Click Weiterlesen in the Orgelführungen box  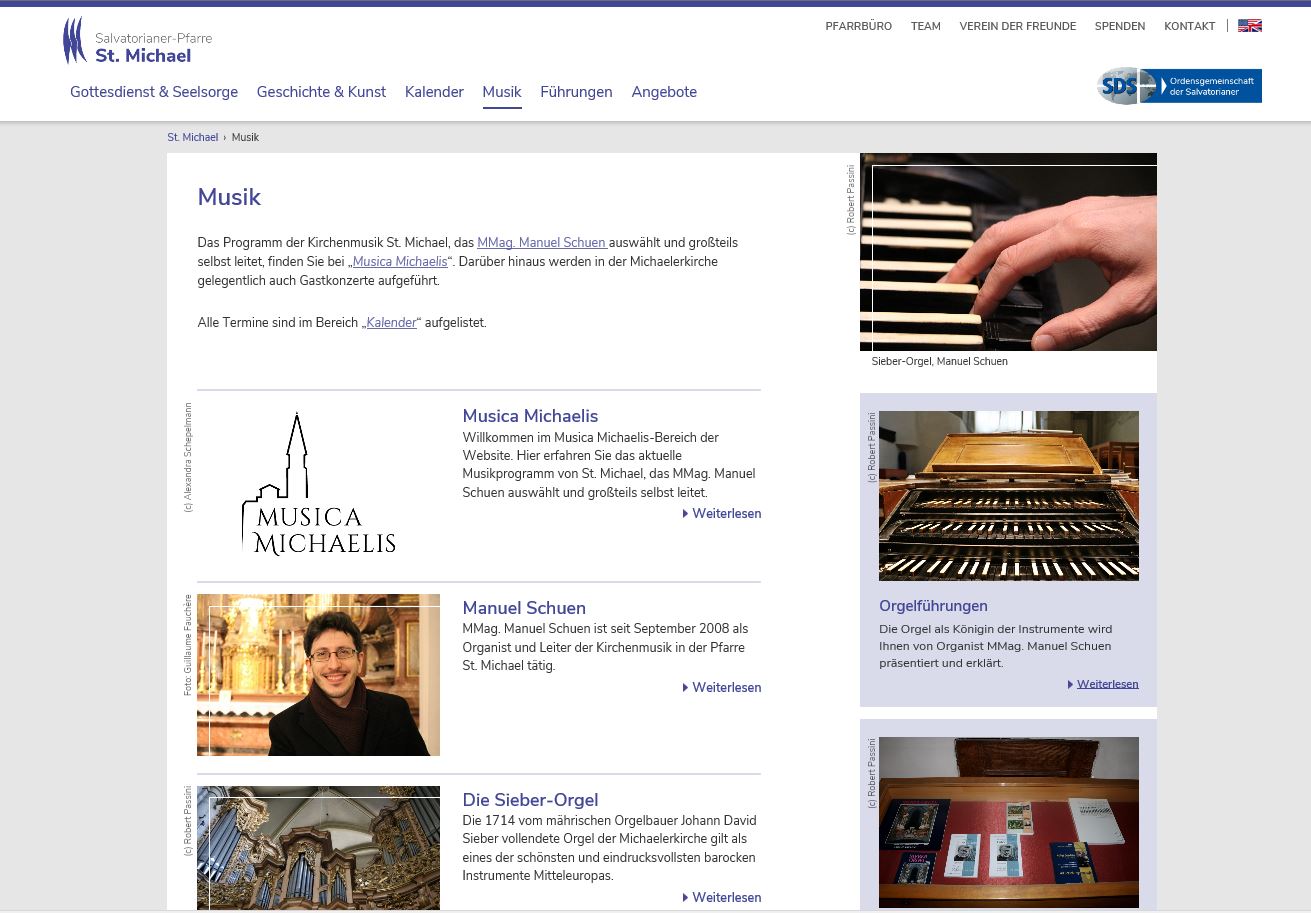coord(1107,684)
